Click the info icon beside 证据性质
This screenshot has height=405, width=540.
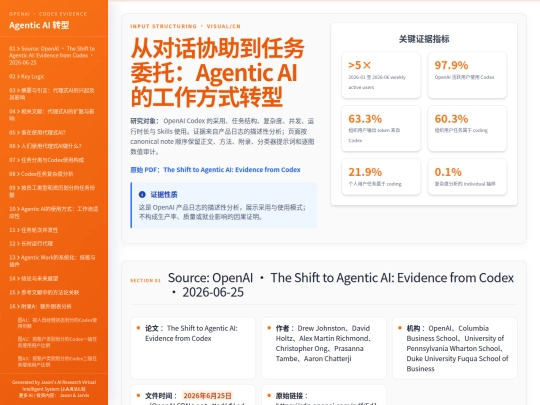142,195
